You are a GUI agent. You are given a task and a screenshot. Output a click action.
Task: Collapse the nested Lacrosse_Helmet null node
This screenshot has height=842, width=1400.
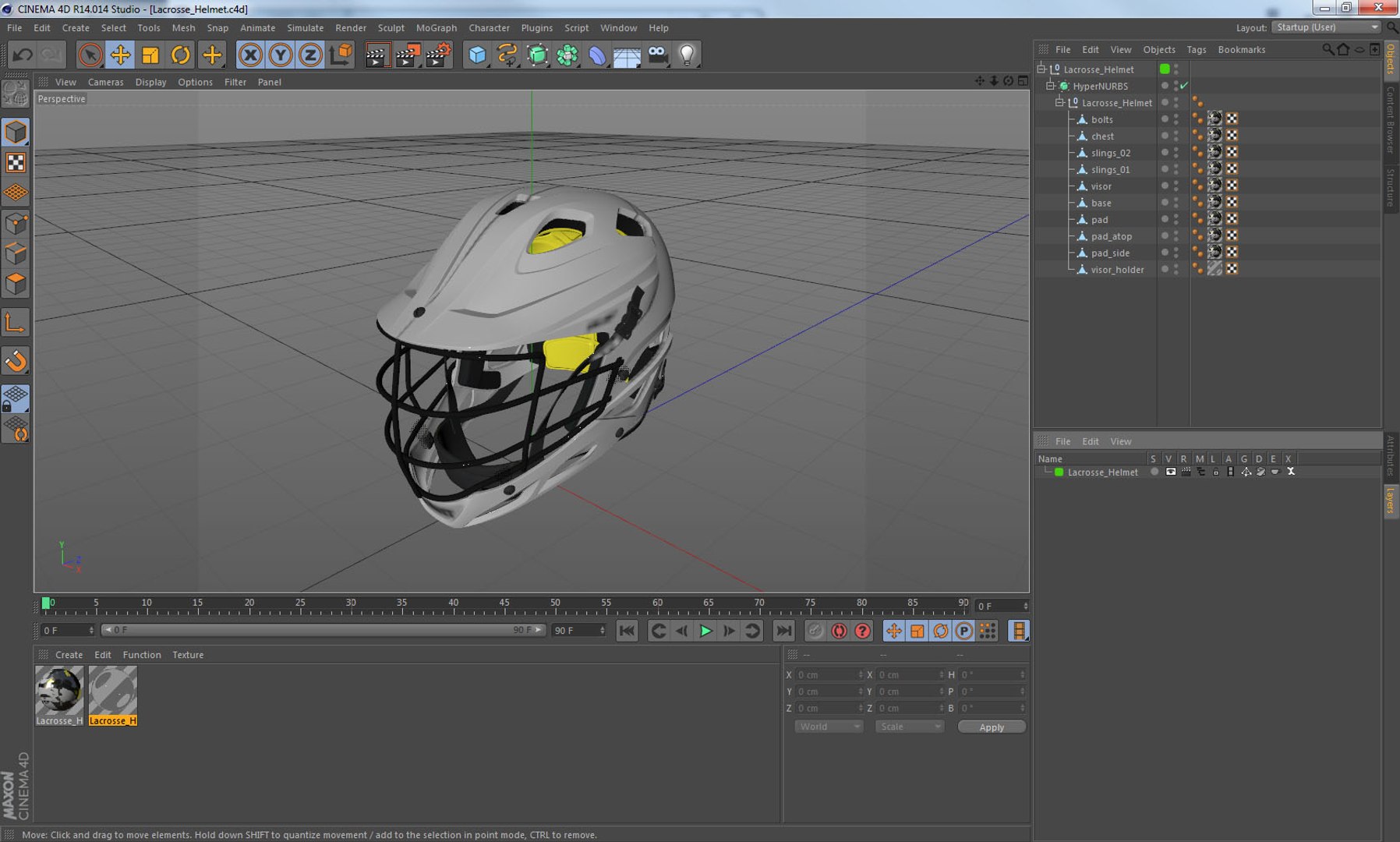point(1059,102)
